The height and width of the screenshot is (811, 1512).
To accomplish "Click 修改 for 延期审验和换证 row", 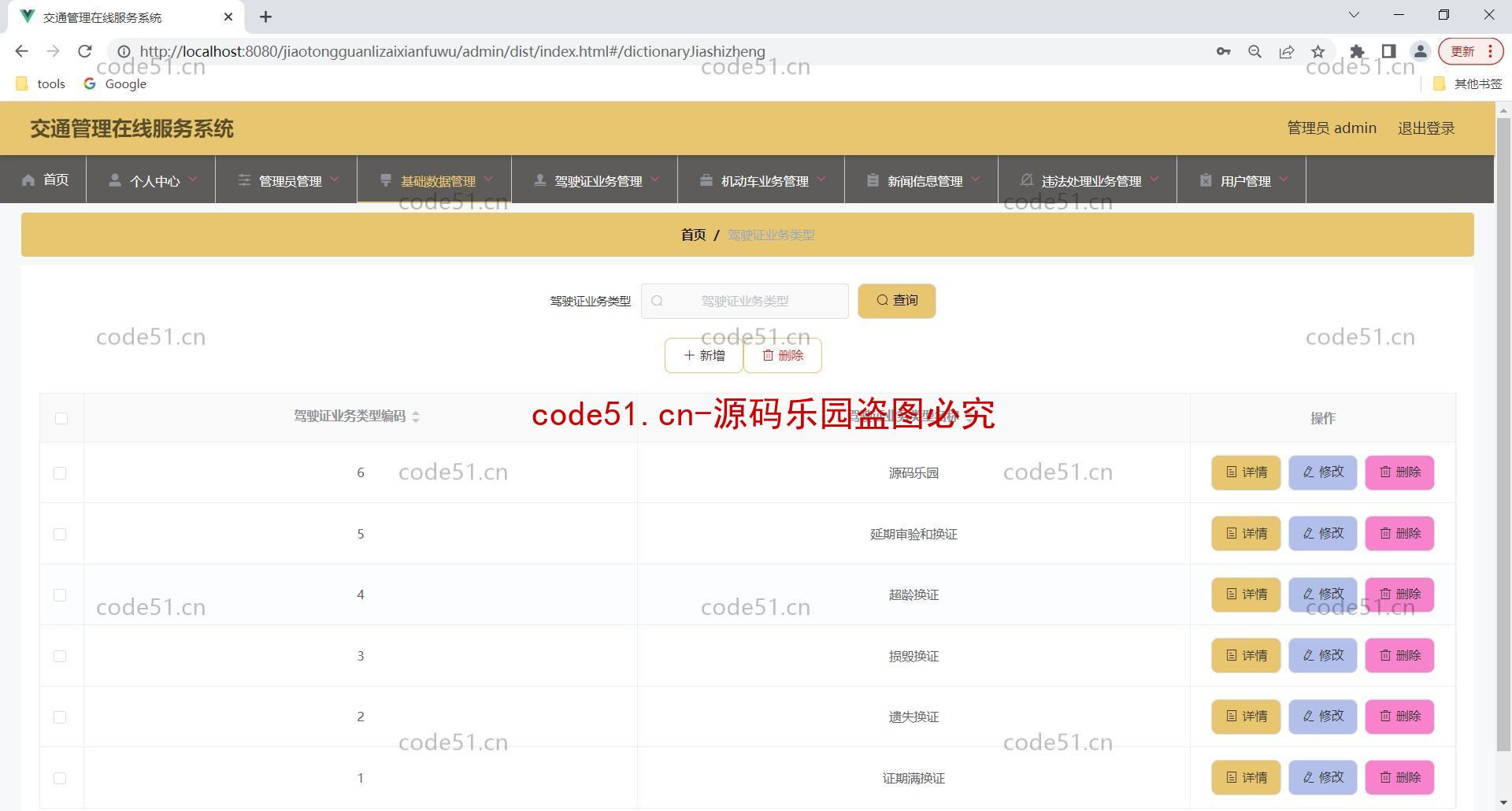I will tap(1322, 534).
